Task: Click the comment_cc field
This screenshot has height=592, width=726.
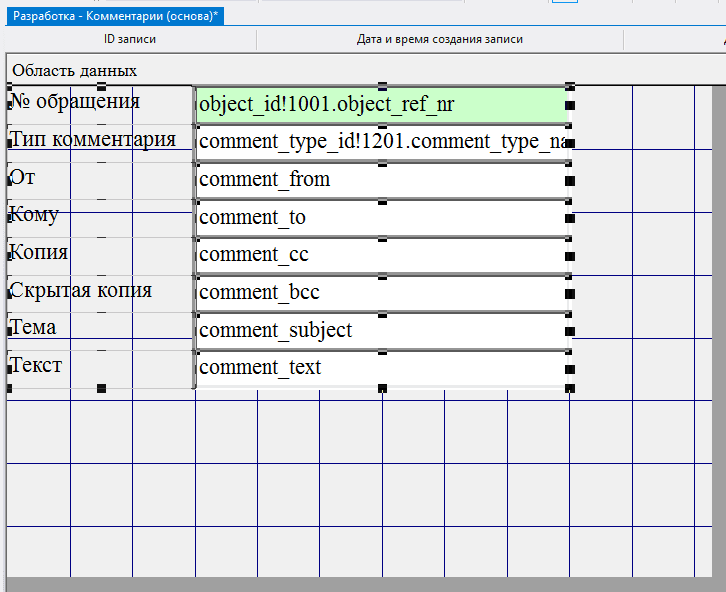Action: (x=381, y=255)
